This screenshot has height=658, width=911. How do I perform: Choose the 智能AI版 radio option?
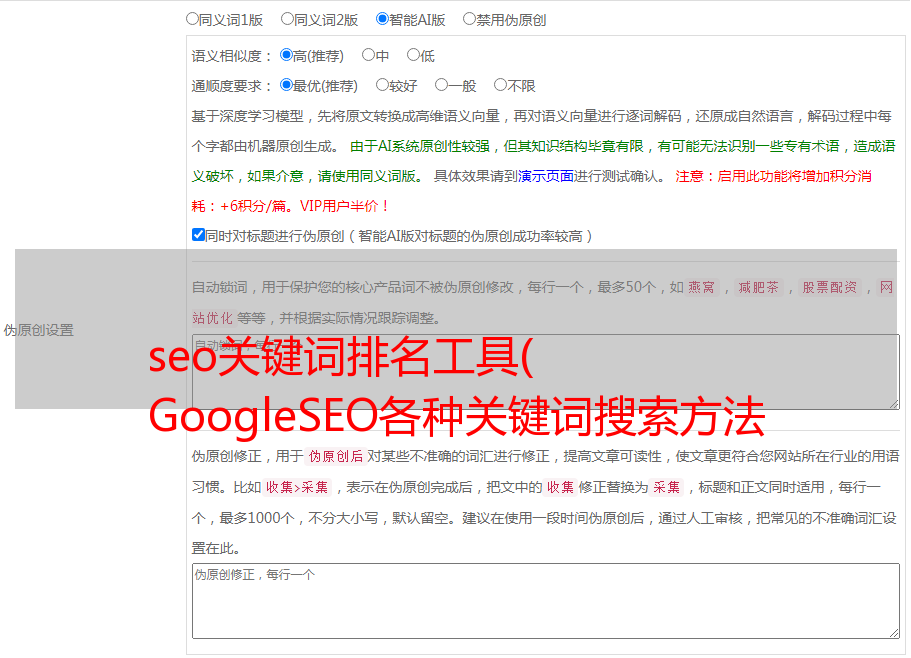pyautogui.click(x=382, y=19)
